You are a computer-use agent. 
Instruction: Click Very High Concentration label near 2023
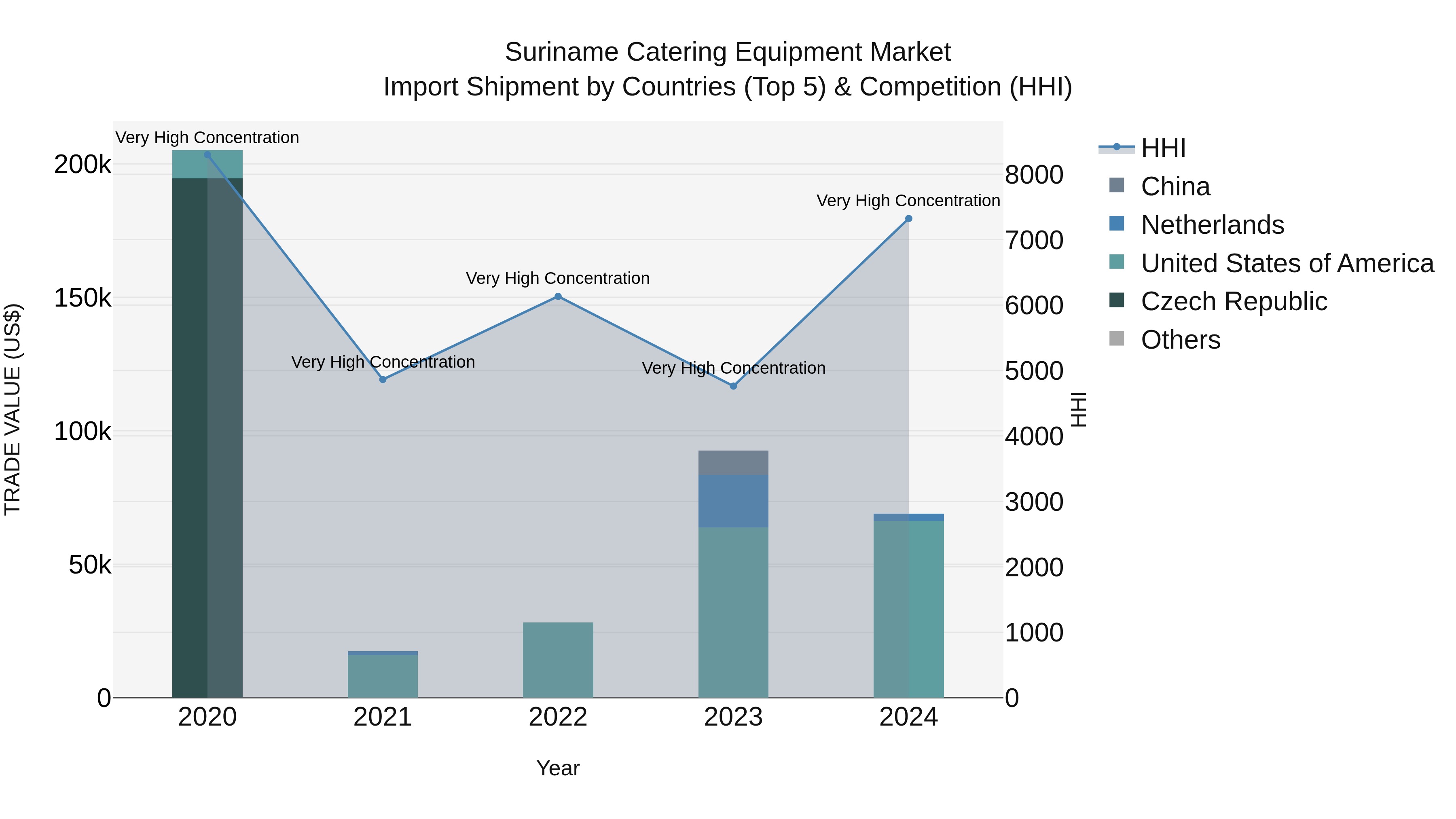pyautogui.click(x=734, y=368)
